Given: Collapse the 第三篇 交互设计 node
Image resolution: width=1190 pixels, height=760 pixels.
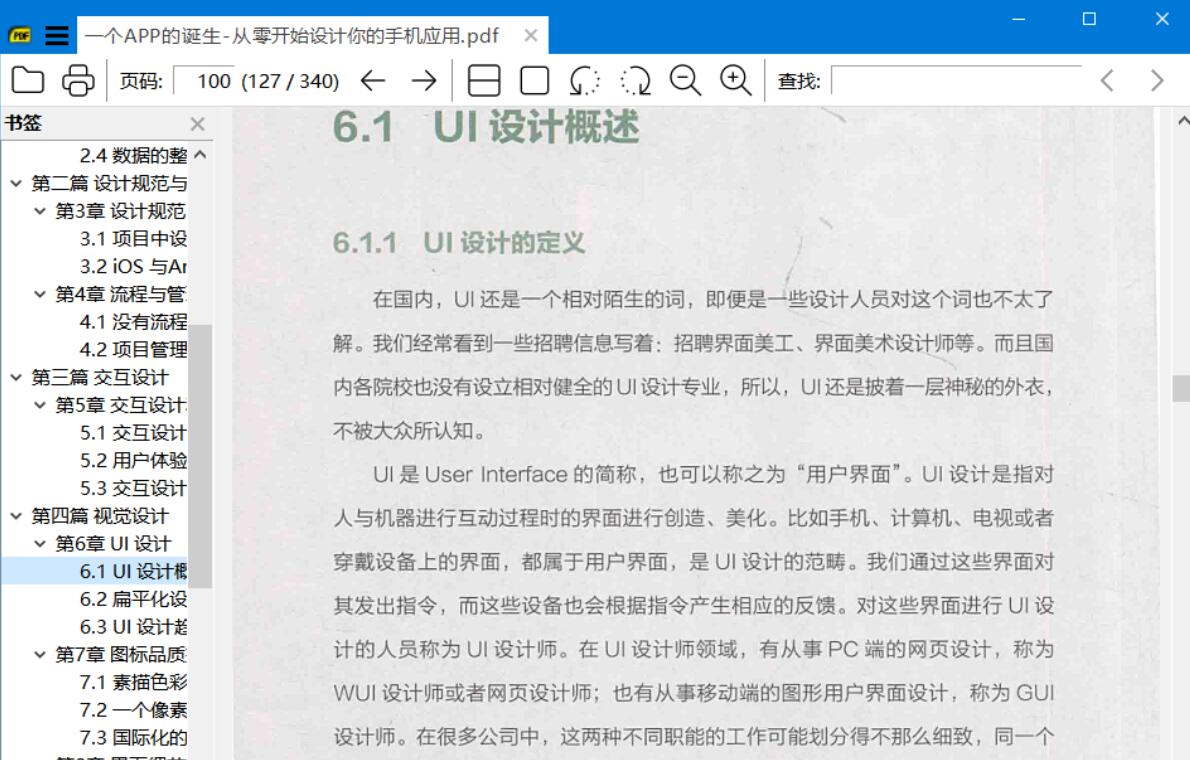Looking at the screenshot, I should click(15, 377).
